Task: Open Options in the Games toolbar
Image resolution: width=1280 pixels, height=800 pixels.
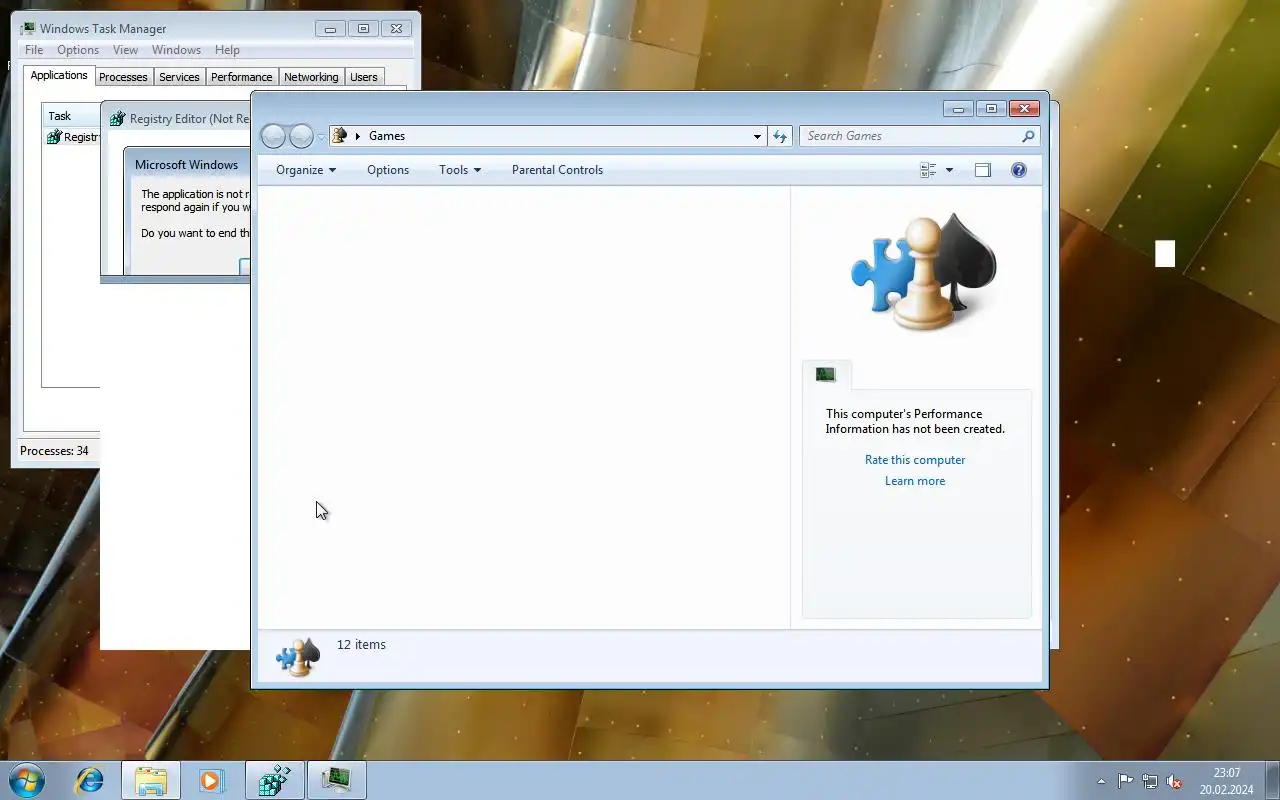Action: 388,170
